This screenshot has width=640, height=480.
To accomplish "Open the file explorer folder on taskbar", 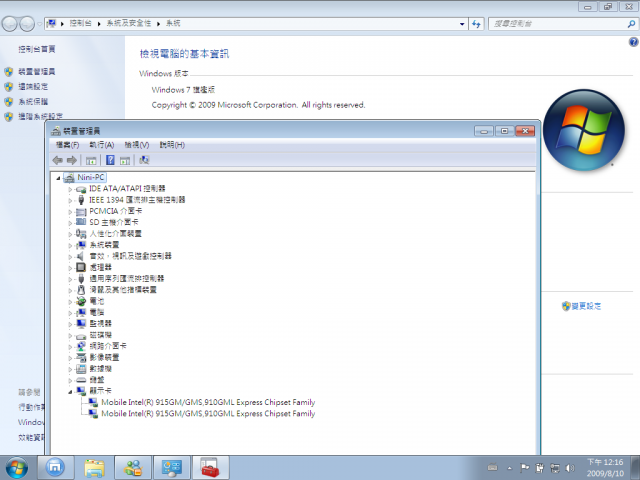I will (x=94, y=468).
